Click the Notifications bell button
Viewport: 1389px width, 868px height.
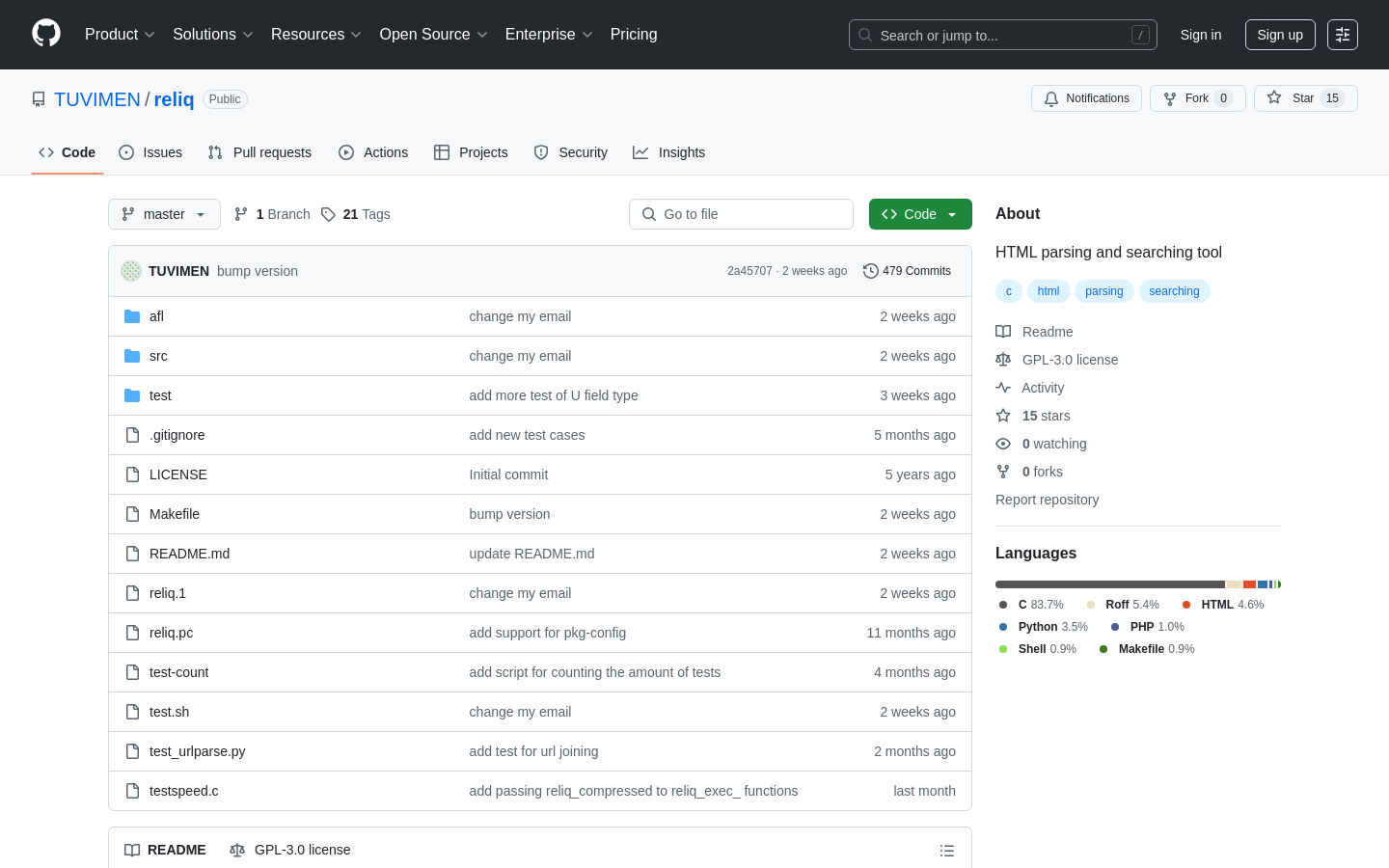[1086, 98]
